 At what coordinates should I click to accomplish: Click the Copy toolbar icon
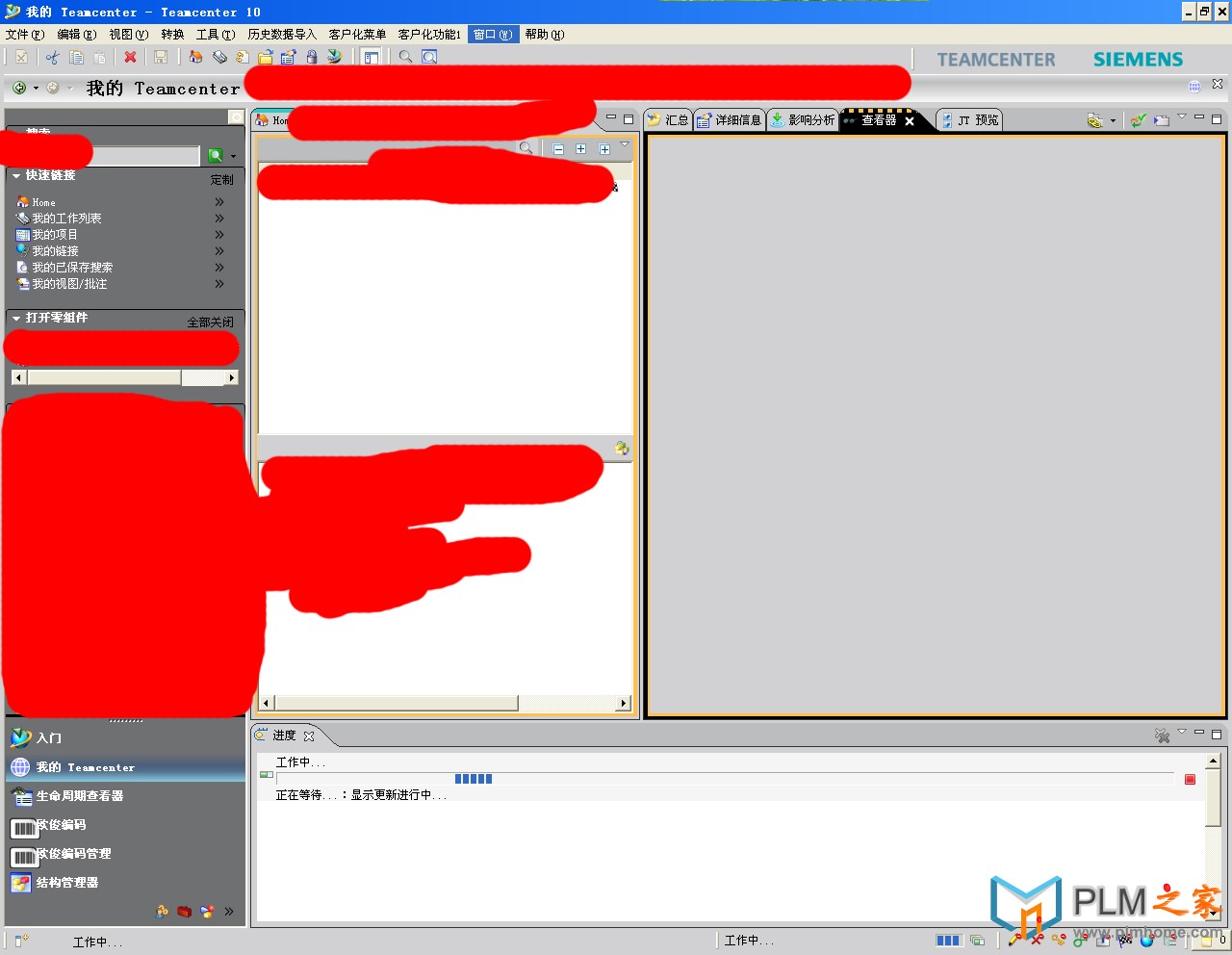pos(76,58)
